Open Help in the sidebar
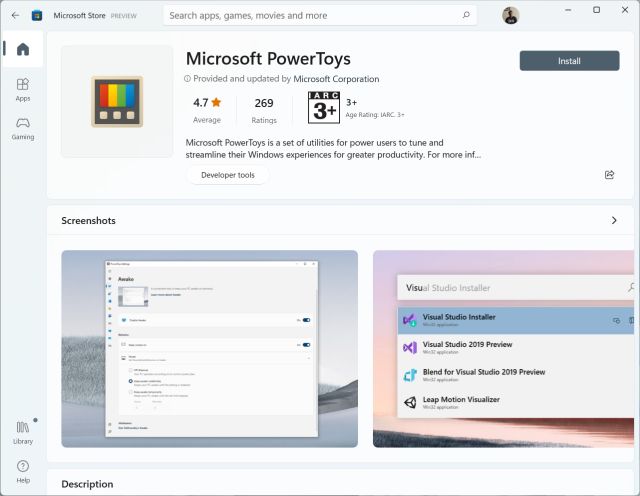 pos(23,472)
